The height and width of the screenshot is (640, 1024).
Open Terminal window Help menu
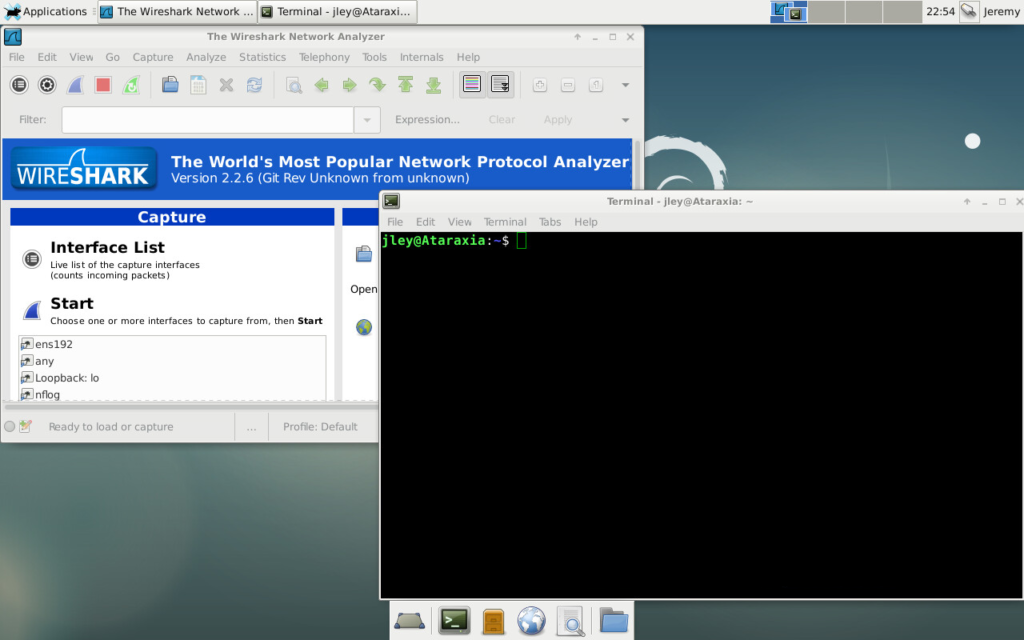(586, 222)
